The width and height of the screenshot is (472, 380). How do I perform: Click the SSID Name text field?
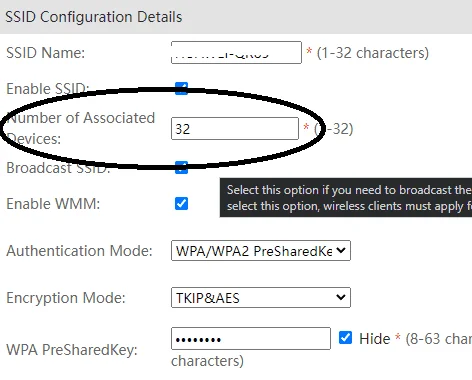pos(236,53)
